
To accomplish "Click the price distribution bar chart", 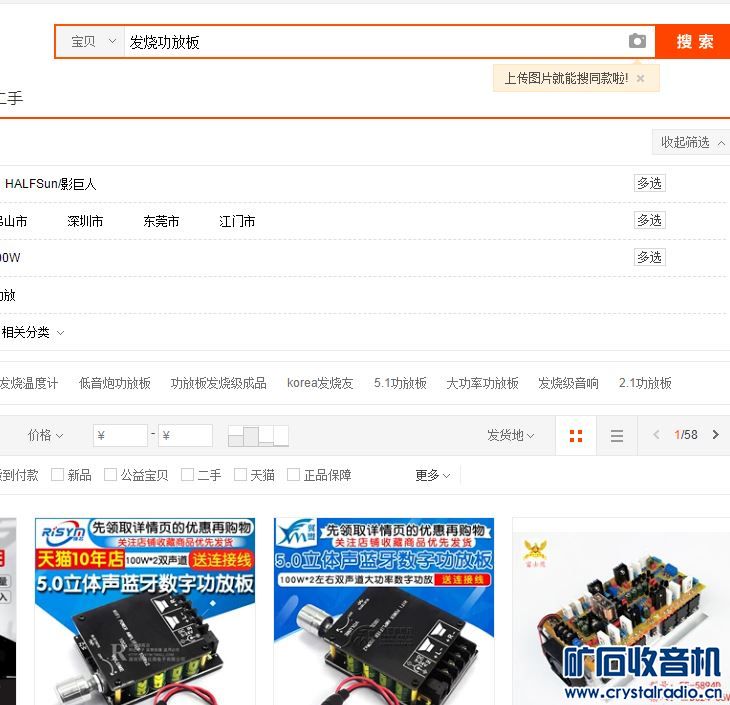I will (258, 436).
